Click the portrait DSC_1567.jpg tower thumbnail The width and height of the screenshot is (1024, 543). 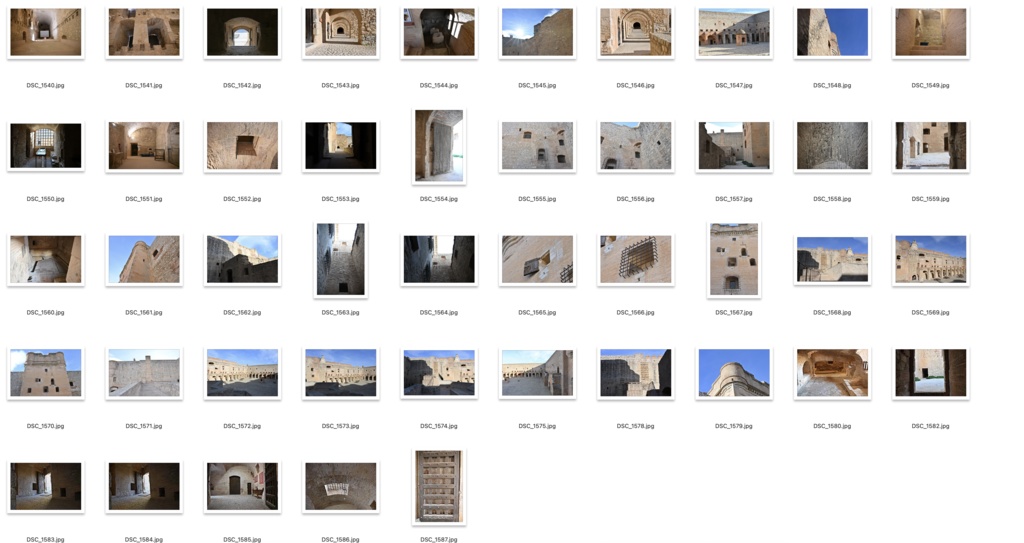tap(734, 259)
